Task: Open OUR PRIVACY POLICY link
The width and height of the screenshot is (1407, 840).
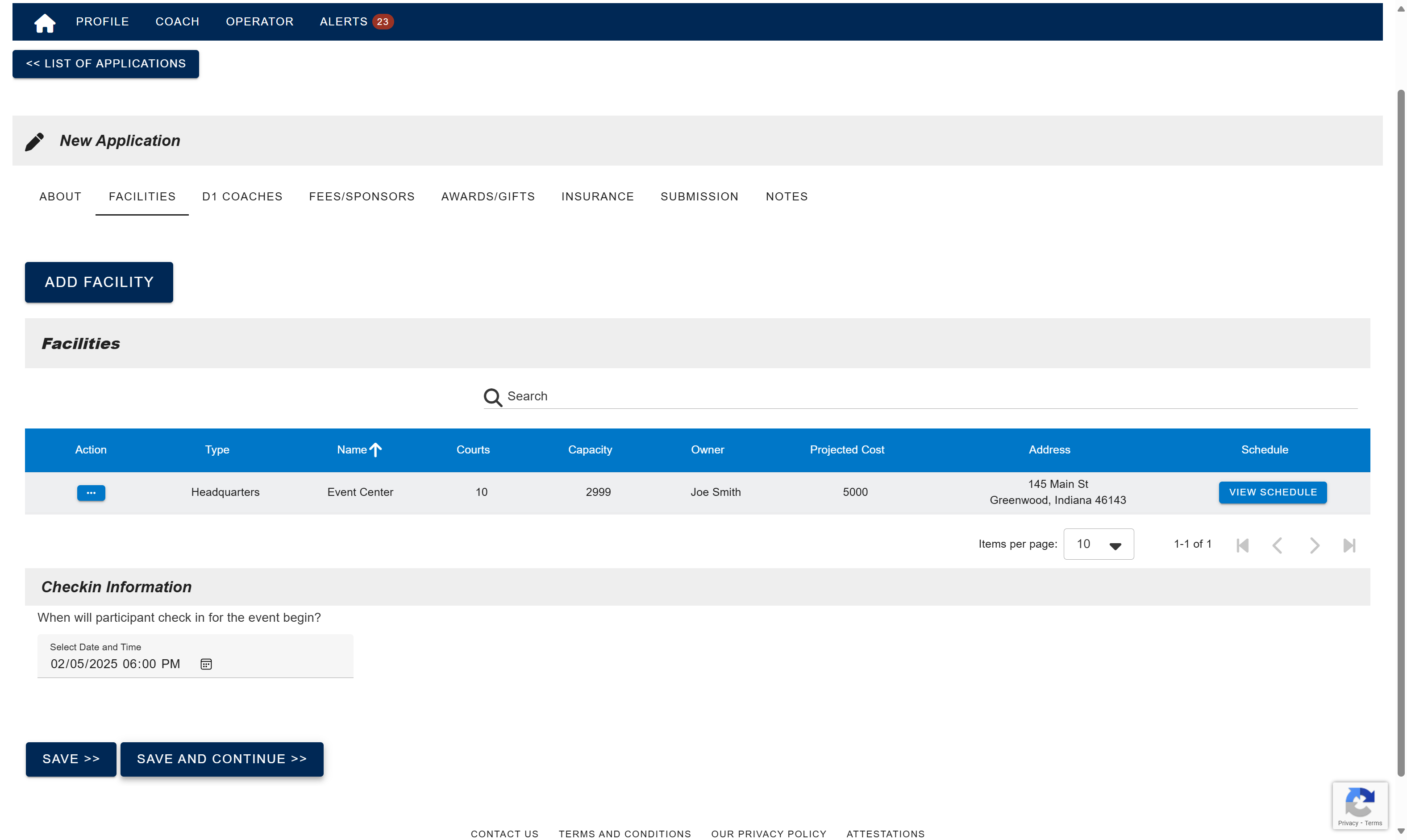Action: pyautogui.click(x=769, y=834)
